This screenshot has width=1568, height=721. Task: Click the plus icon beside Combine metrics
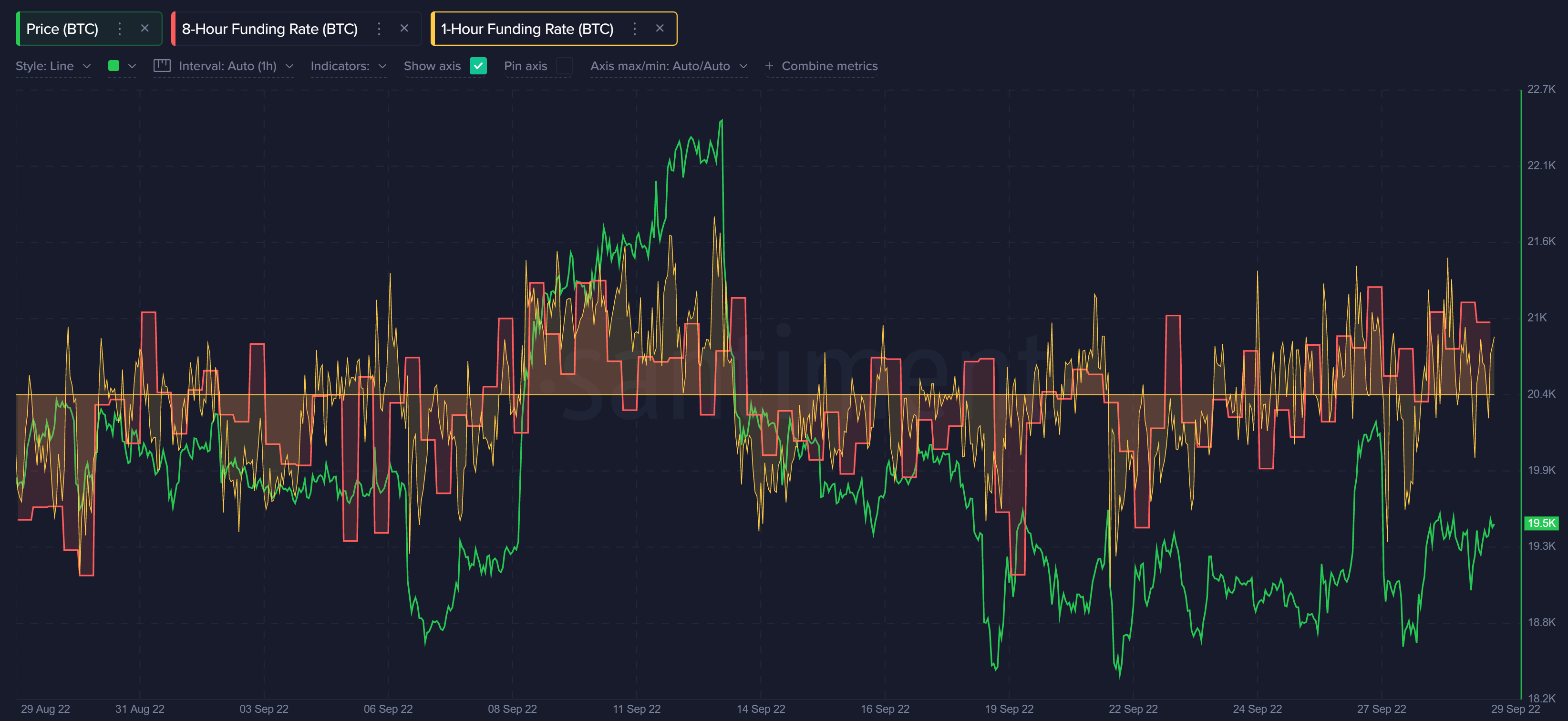769,66
